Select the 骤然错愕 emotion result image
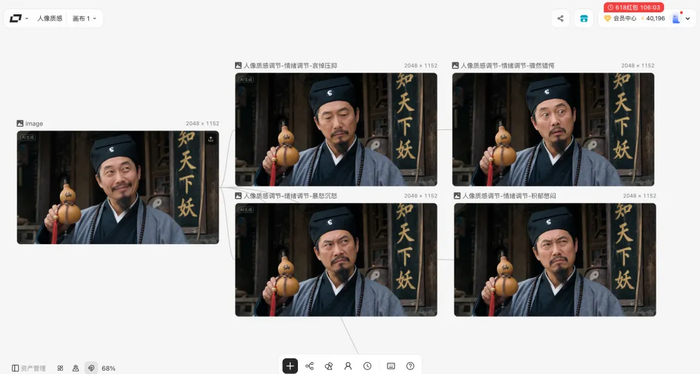 [x=553, y=129]
